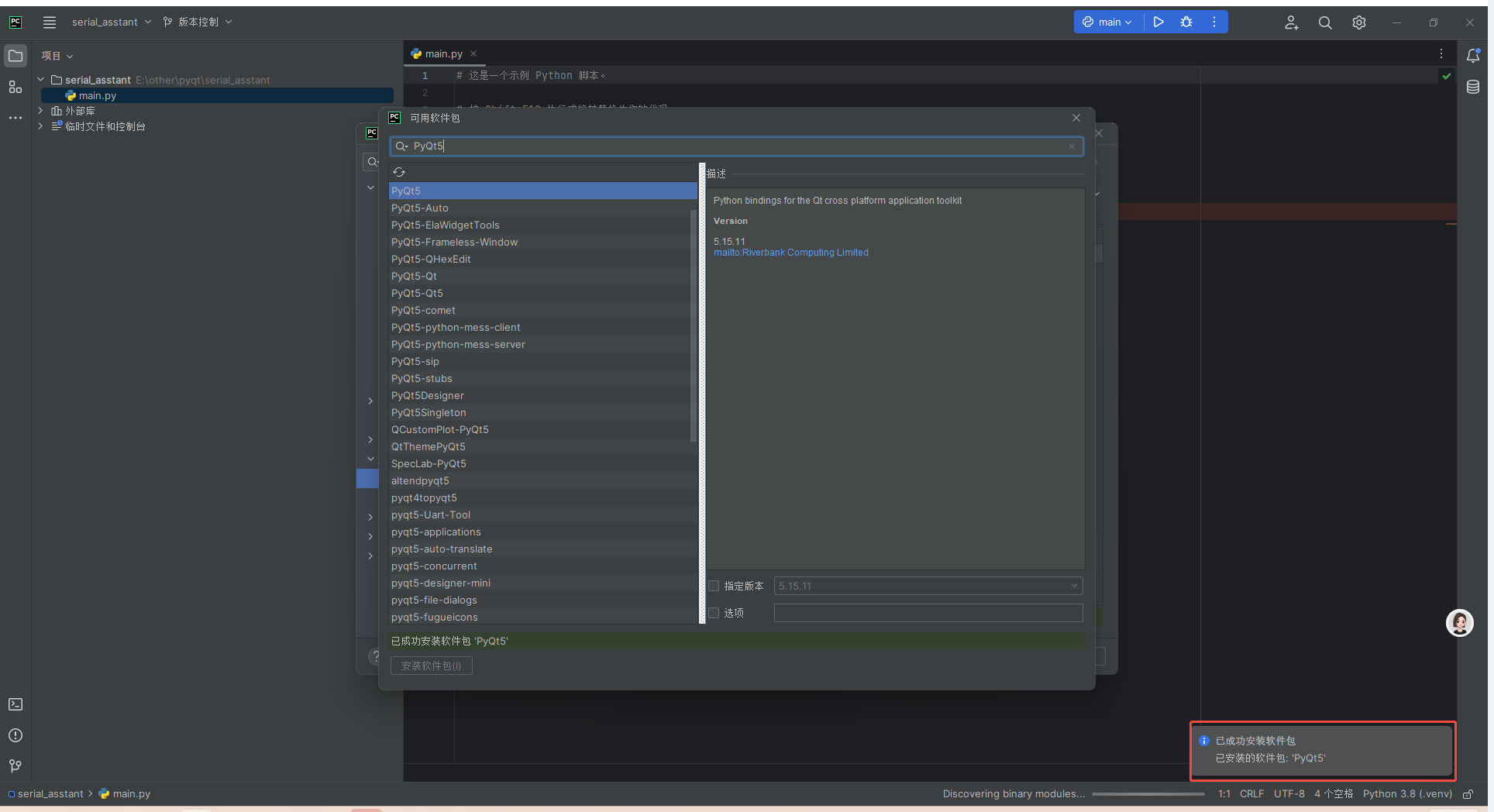Open Riverbank Computing Limited mailto link
The height and width of the screenshot is (812, 1494).
click(790, 253)
